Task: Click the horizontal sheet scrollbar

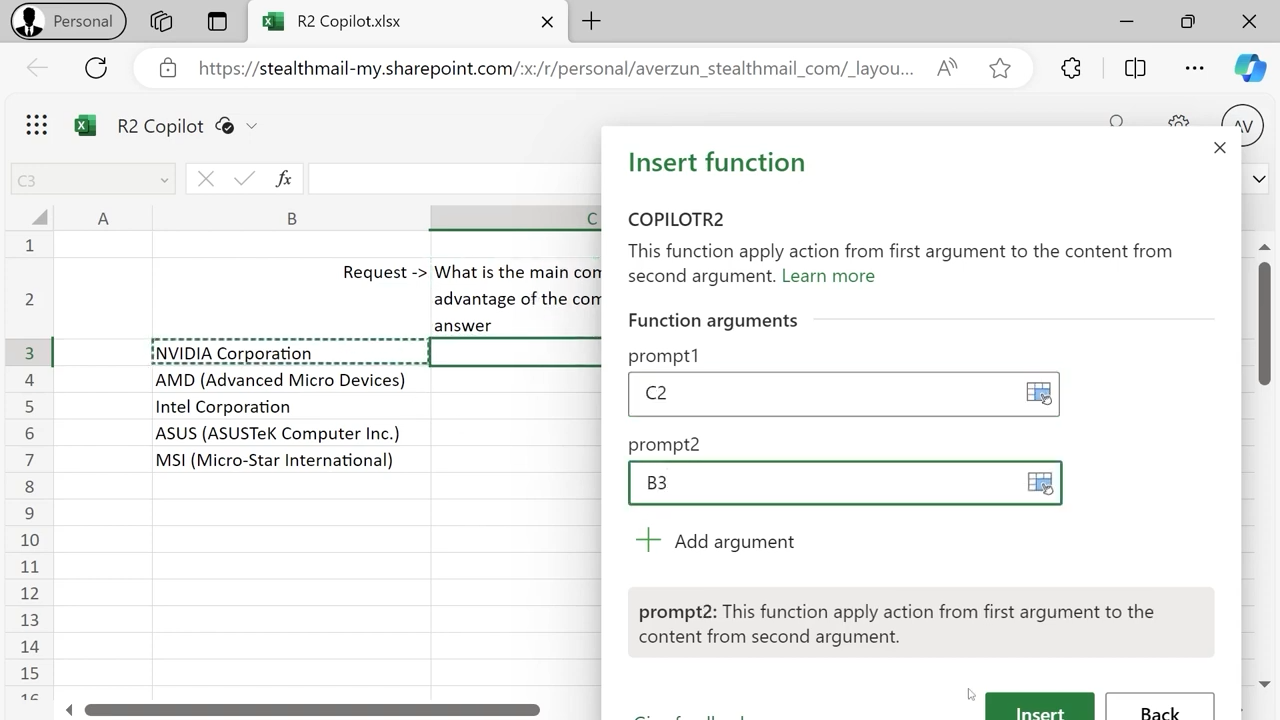Action: [x=312, y=710]
